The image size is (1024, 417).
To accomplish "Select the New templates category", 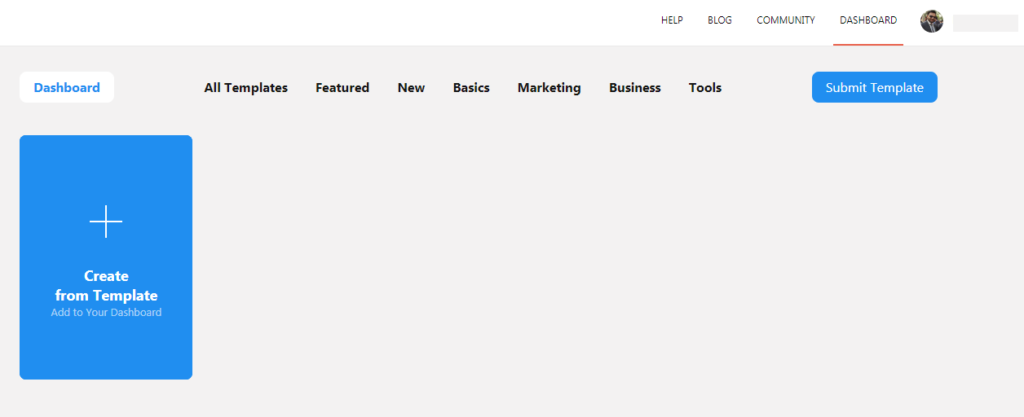I will pyautogui.click(x=411, y=88).
